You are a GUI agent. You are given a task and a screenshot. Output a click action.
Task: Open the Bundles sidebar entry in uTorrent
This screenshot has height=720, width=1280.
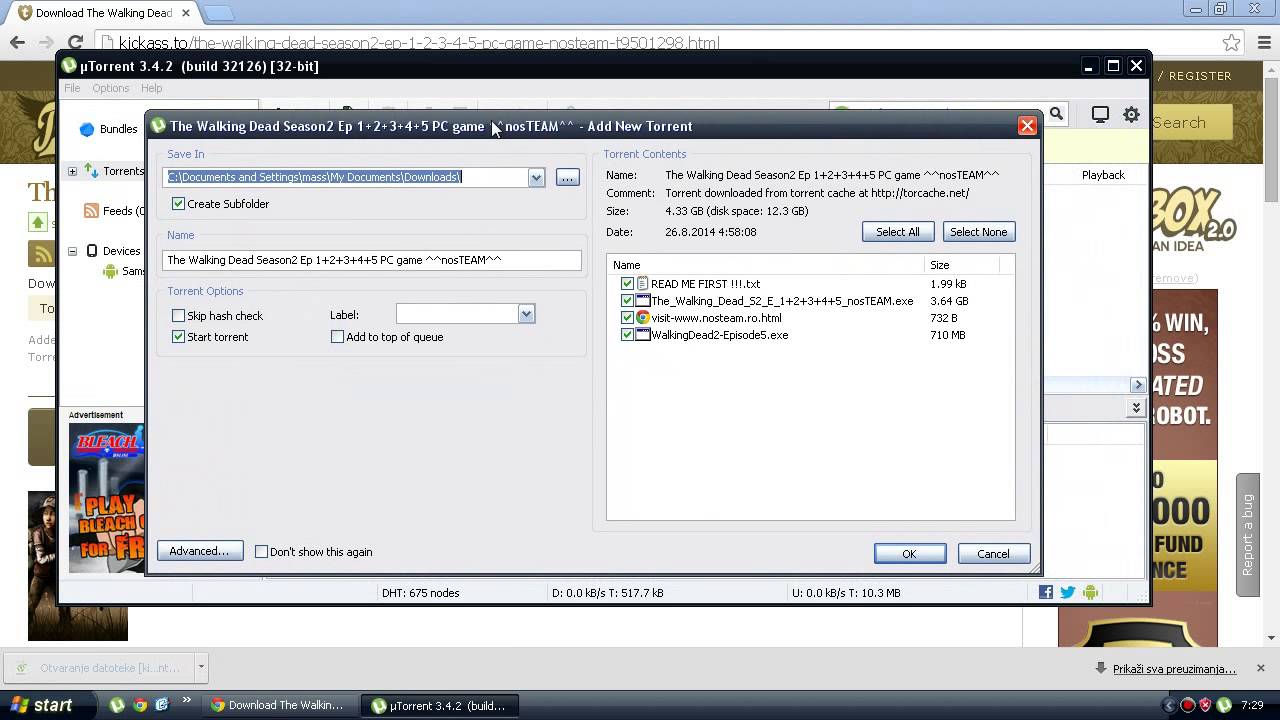[108, 129]
